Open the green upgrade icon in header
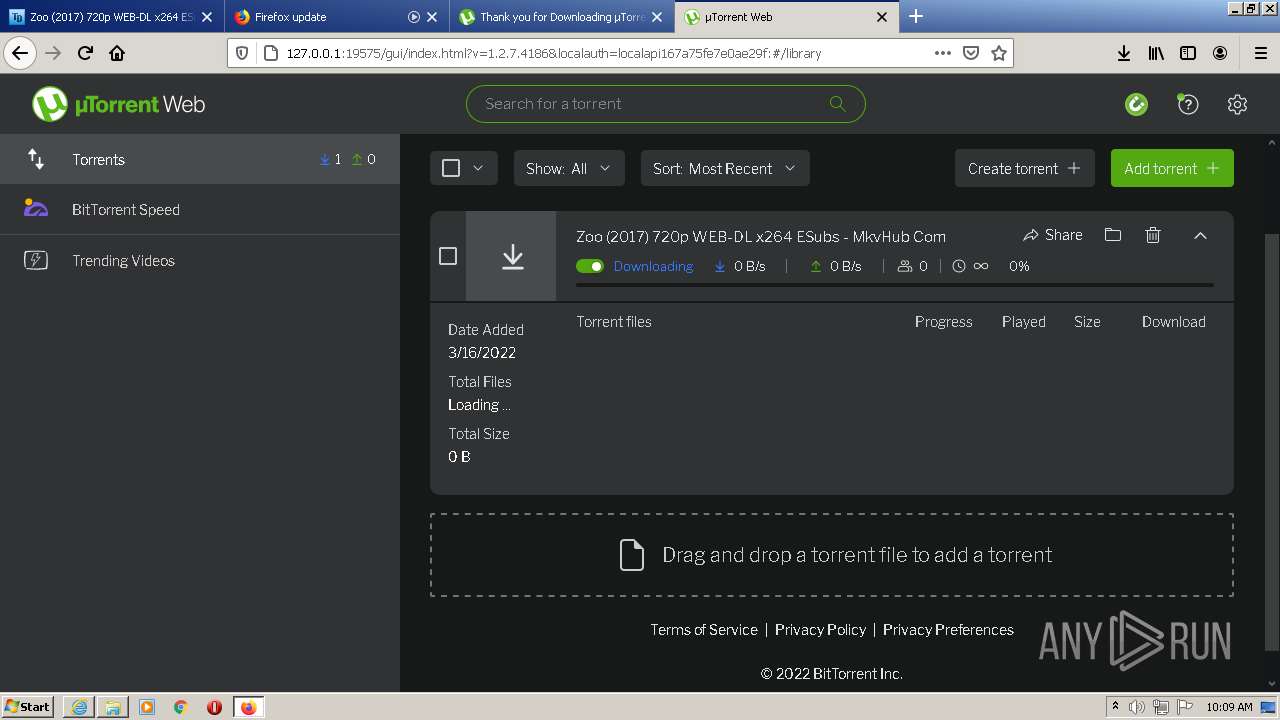 tap(1136, 104)
